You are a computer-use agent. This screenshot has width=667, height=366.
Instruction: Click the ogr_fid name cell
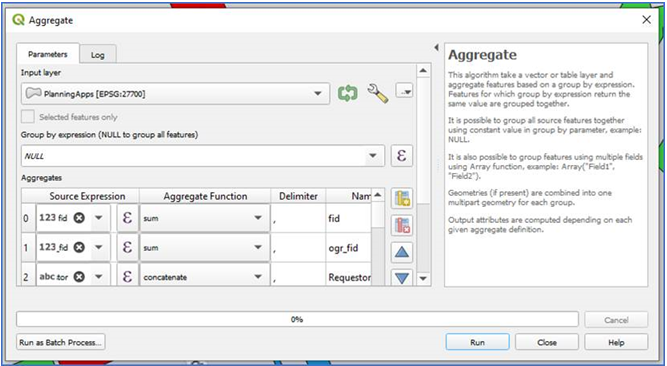(348, 247)
